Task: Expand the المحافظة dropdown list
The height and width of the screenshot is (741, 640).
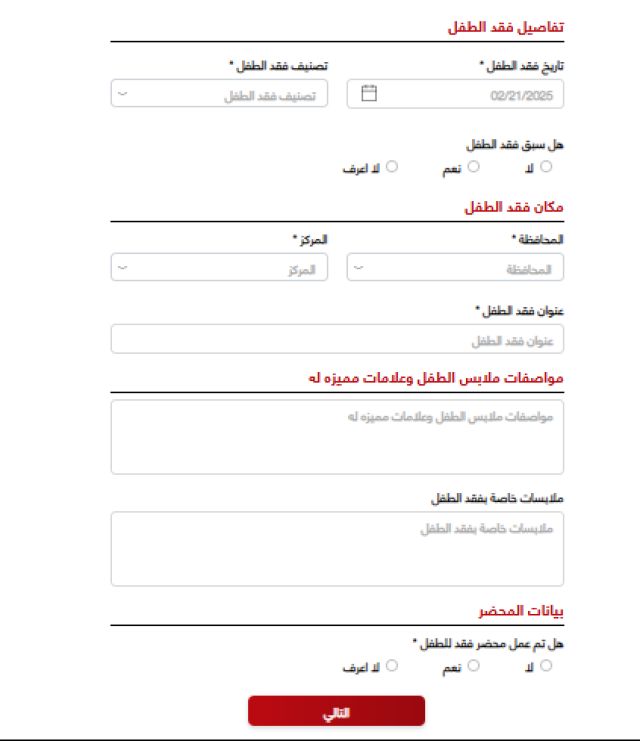Action: [x=455, y=267]
